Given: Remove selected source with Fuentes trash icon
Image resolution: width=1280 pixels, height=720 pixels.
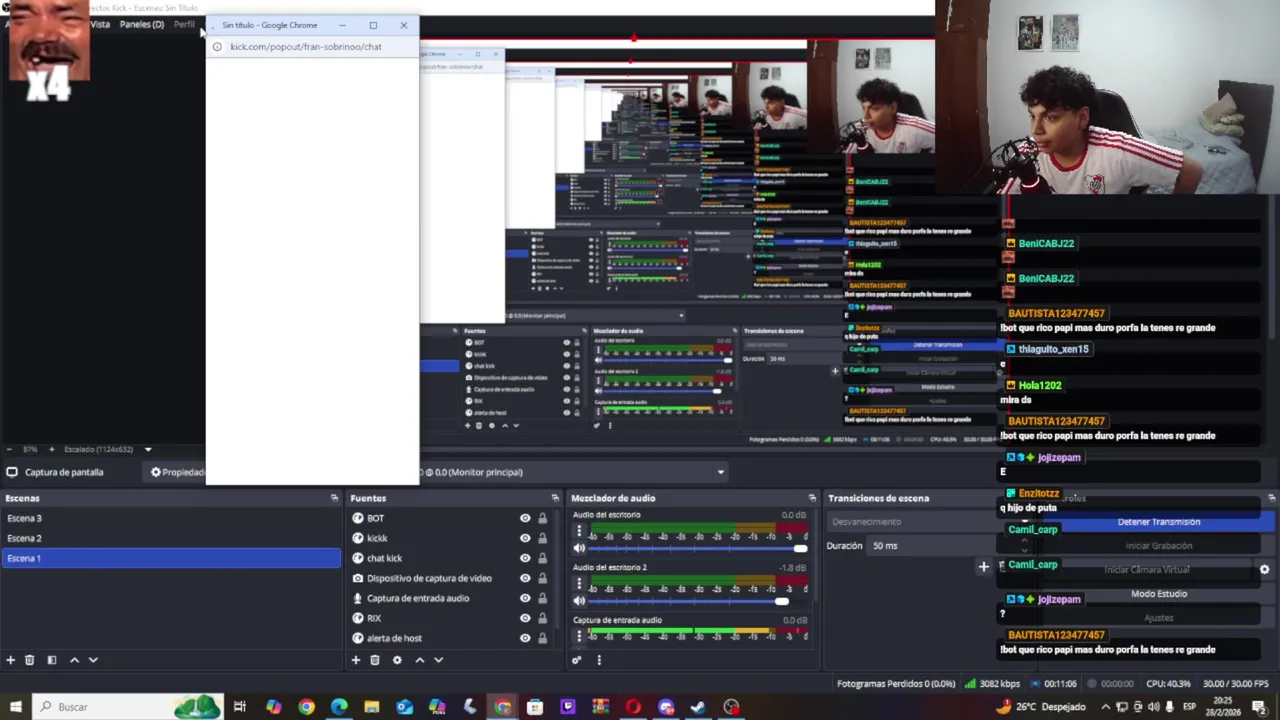Looking at the screenshot, I should click(375, 660).
